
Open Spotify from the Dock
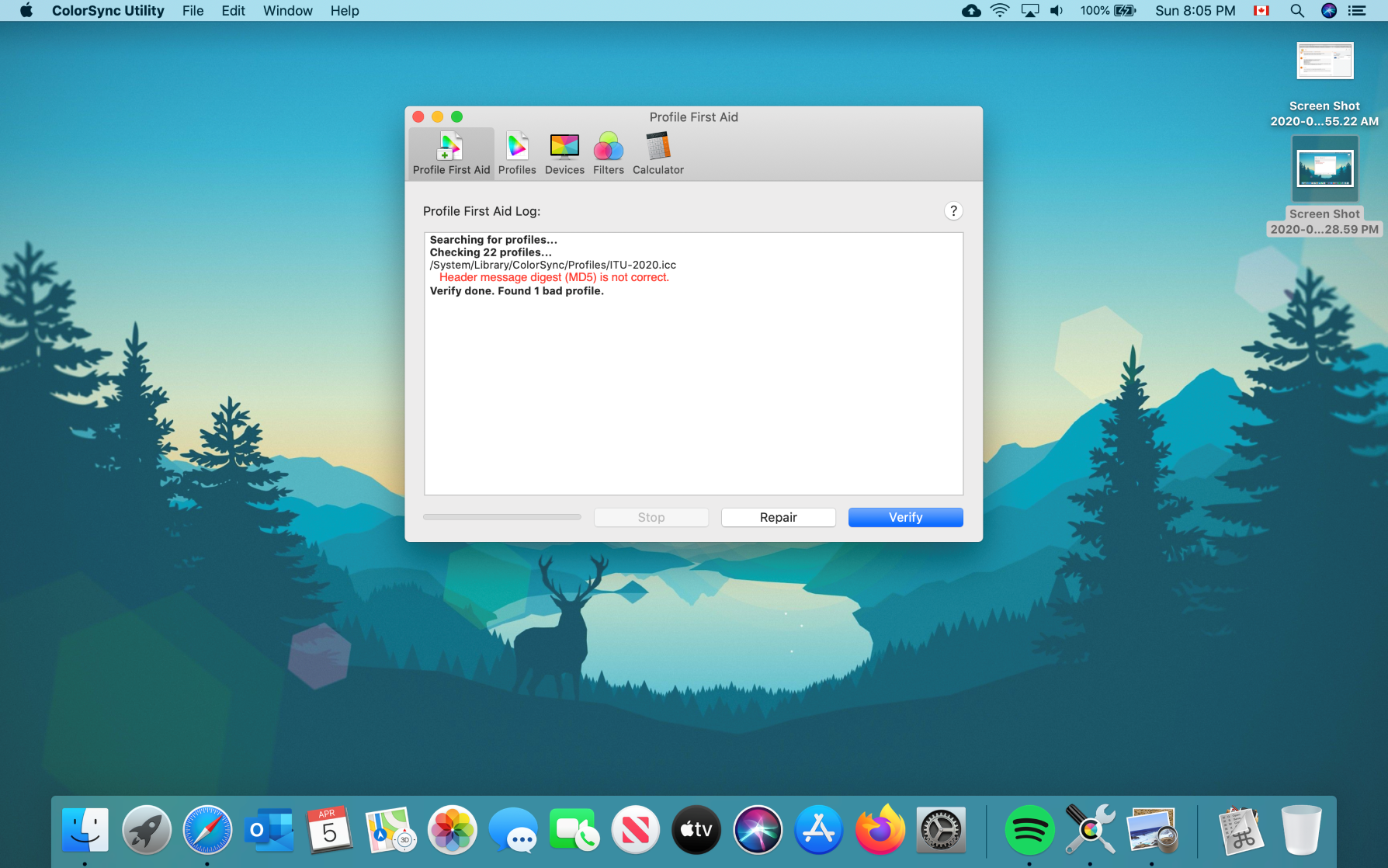pyautogui.click(x=1029, y=830)
